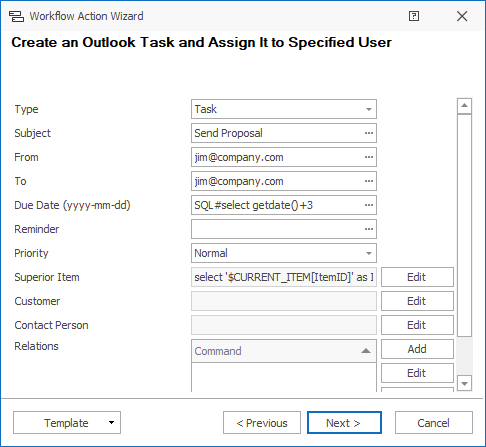Image resolution: width=486 pixels, height=447 pixels.
Task: Open the Template button dropdown arrow
Action: pos(111,423)
